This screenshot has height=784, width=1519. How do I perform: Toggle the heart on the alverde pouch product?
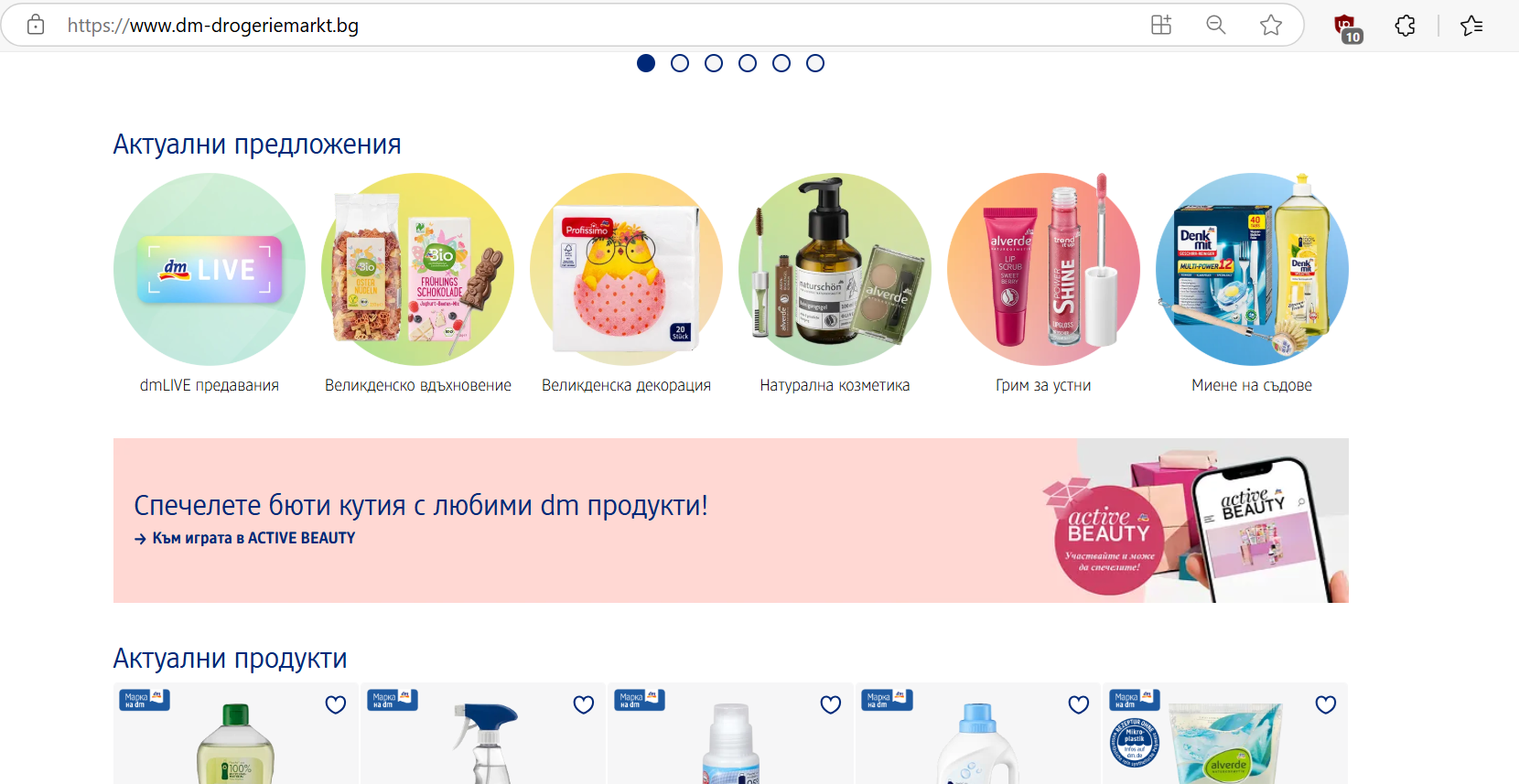(1326, 704)
